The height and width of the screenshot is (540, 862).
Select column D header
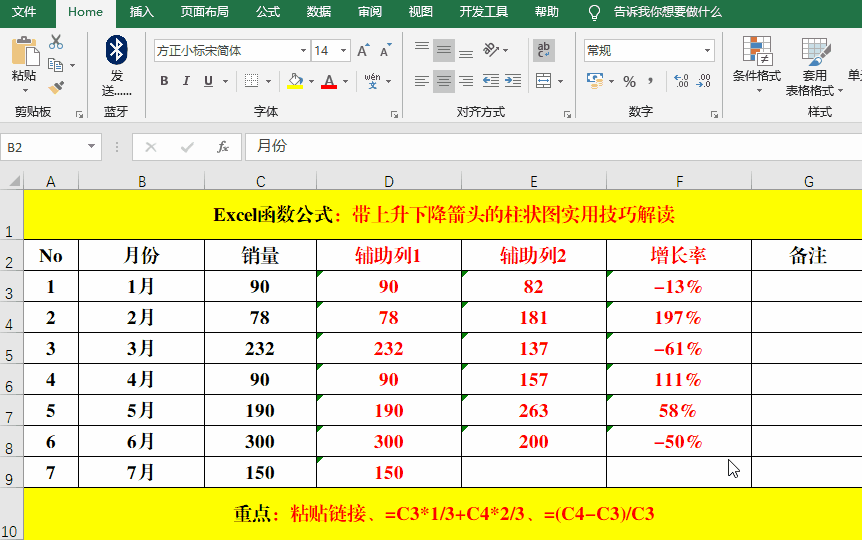(389, 181)
